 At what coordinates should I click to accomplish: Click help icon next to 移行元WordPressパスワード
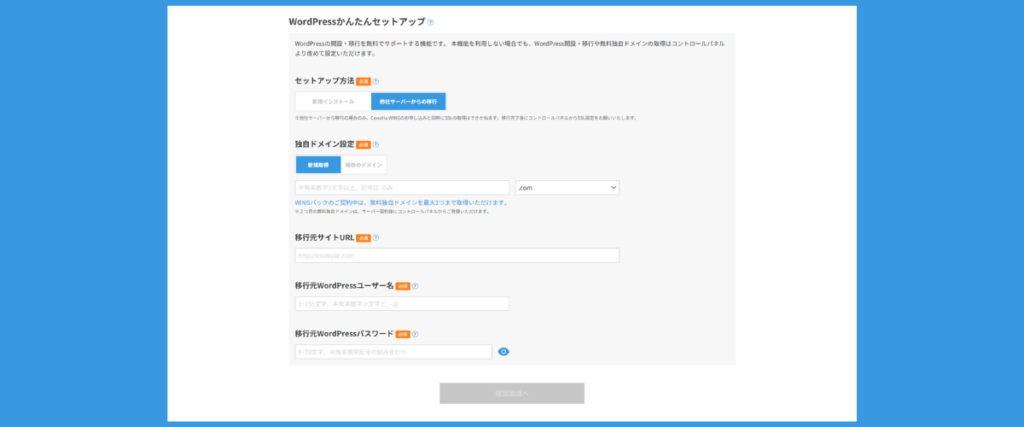(415, 334)
